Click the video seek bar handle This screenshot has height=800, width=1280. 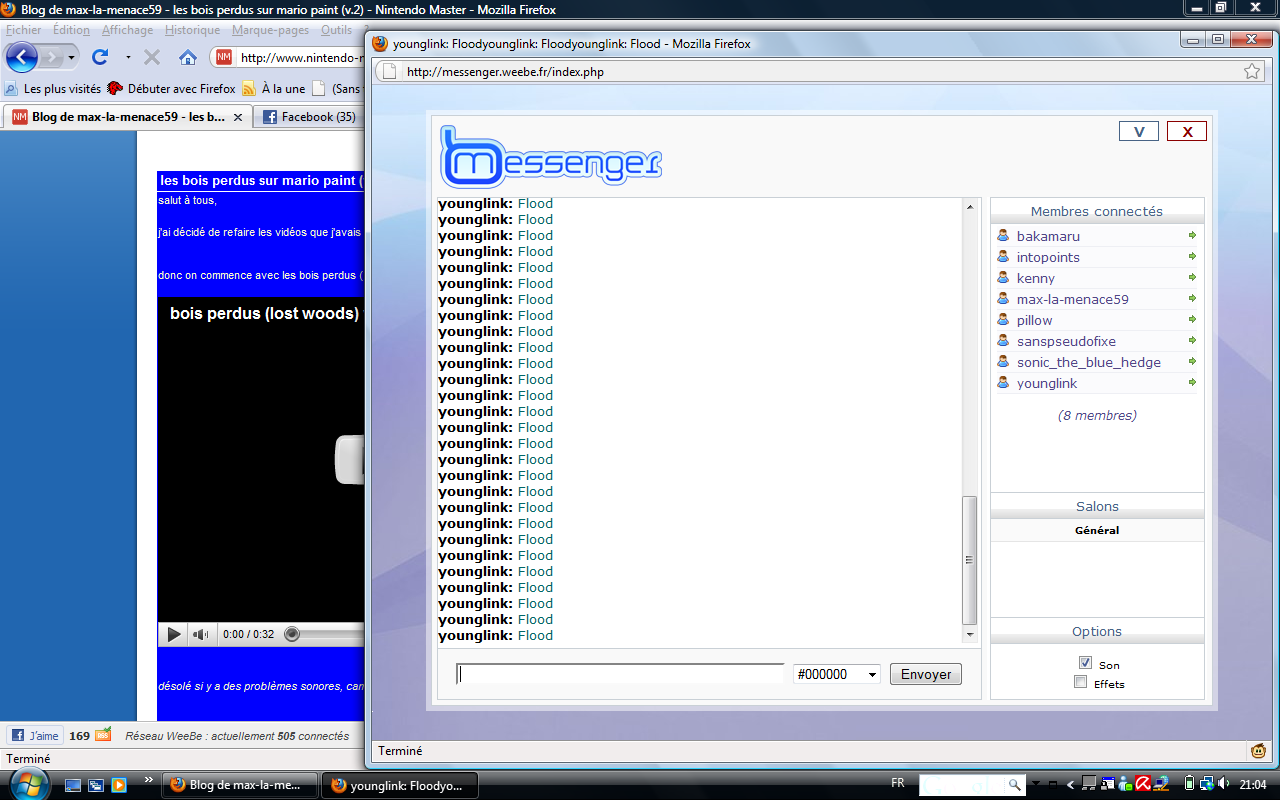pyautogui.click(x=292, y=634)
